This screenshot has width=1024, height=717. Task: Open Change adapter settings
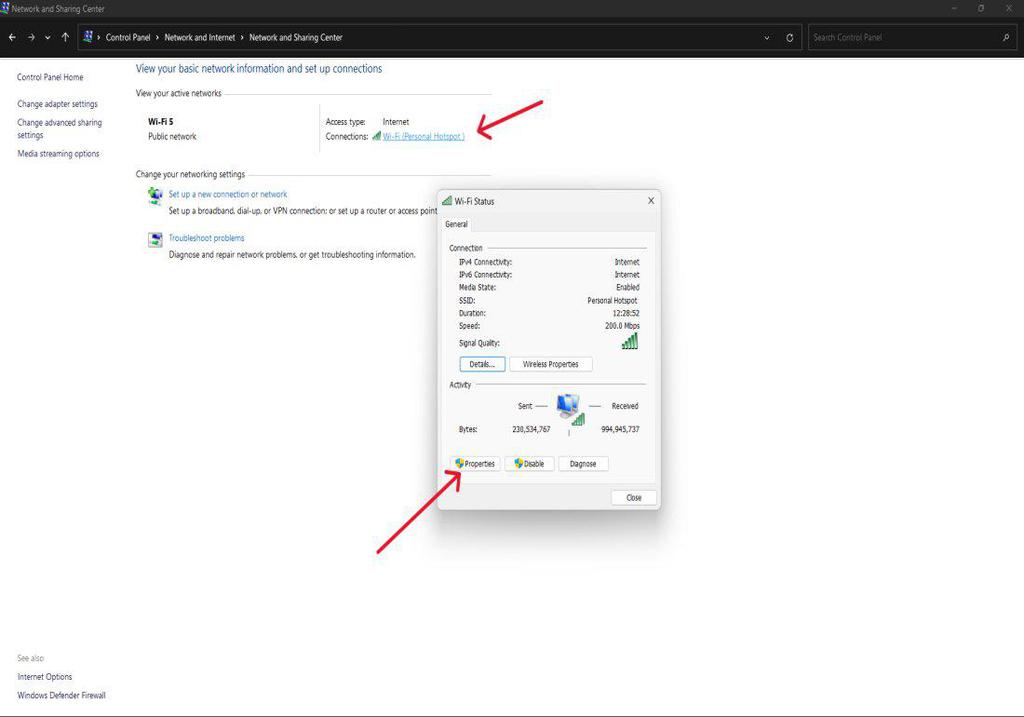pos(57,104)
